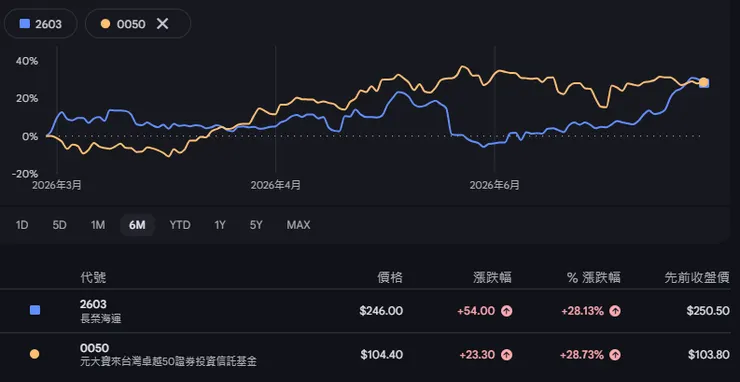Select the 6M time range
This screenshot has height=382, width=740.
click(x=137, y=225)
